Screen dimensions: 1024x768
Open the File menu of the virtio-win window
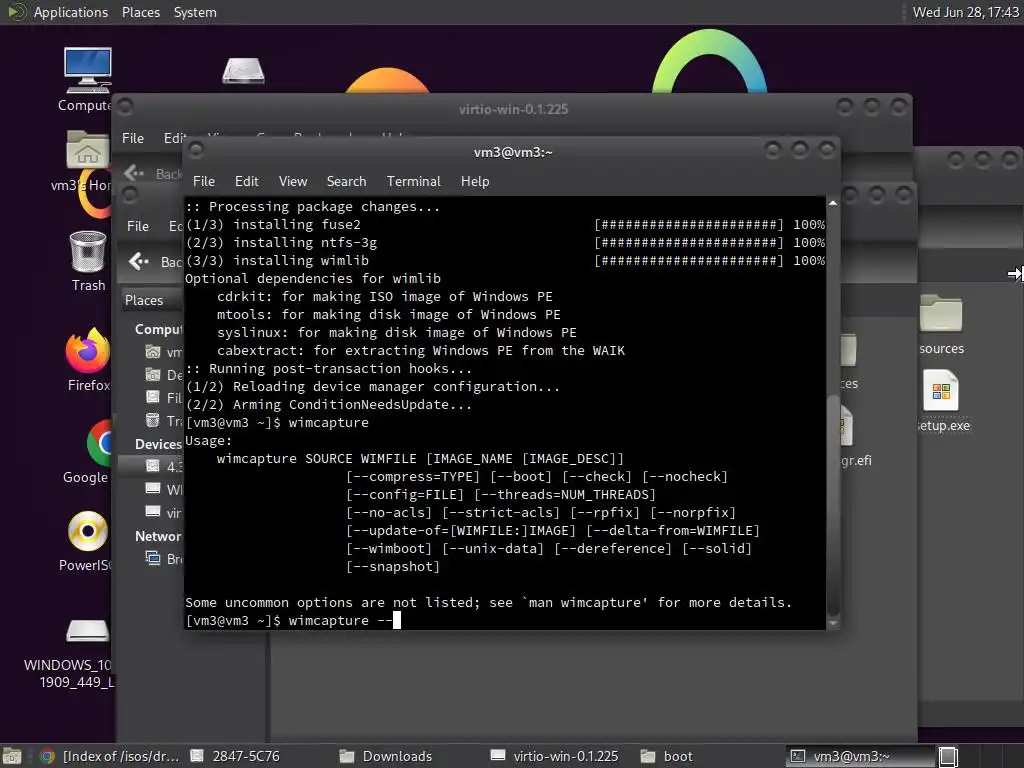tap(133, 138)
